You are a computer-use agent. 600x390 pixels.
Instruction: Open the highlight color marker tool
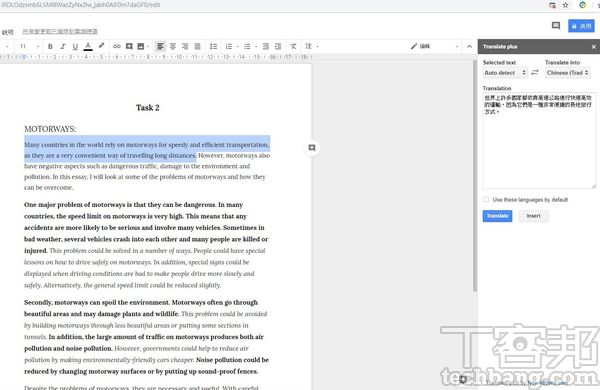click(x=101, y=46)
